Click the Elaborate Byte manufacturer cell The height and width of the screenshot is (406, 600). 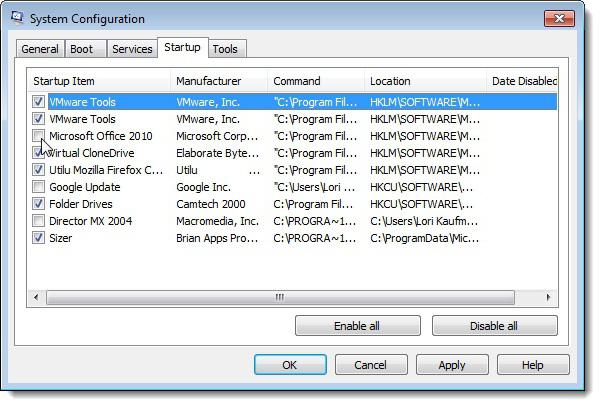click(x=217, y=153)
